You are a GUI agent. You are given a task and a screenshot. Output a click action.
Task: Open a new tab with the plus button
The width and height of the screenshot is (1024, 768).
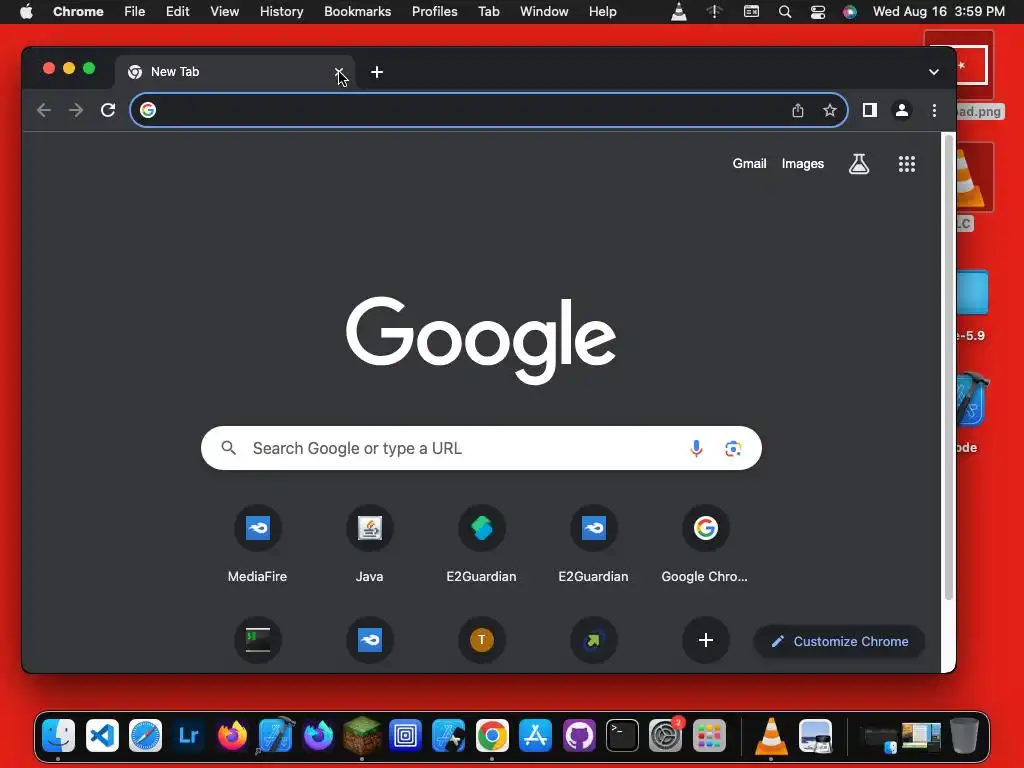pos(377,72)
